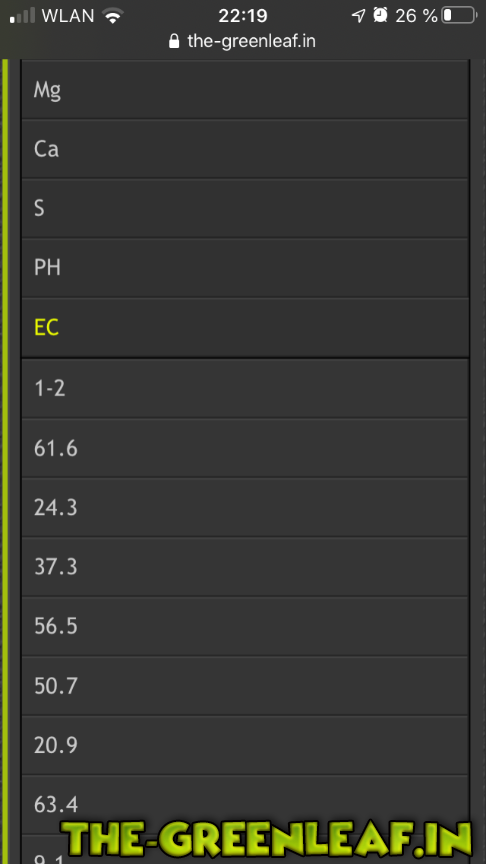This screenshot has width=486, height=864.
Task: Click the yellow EC header cell
Action: [x=245, y=328]
